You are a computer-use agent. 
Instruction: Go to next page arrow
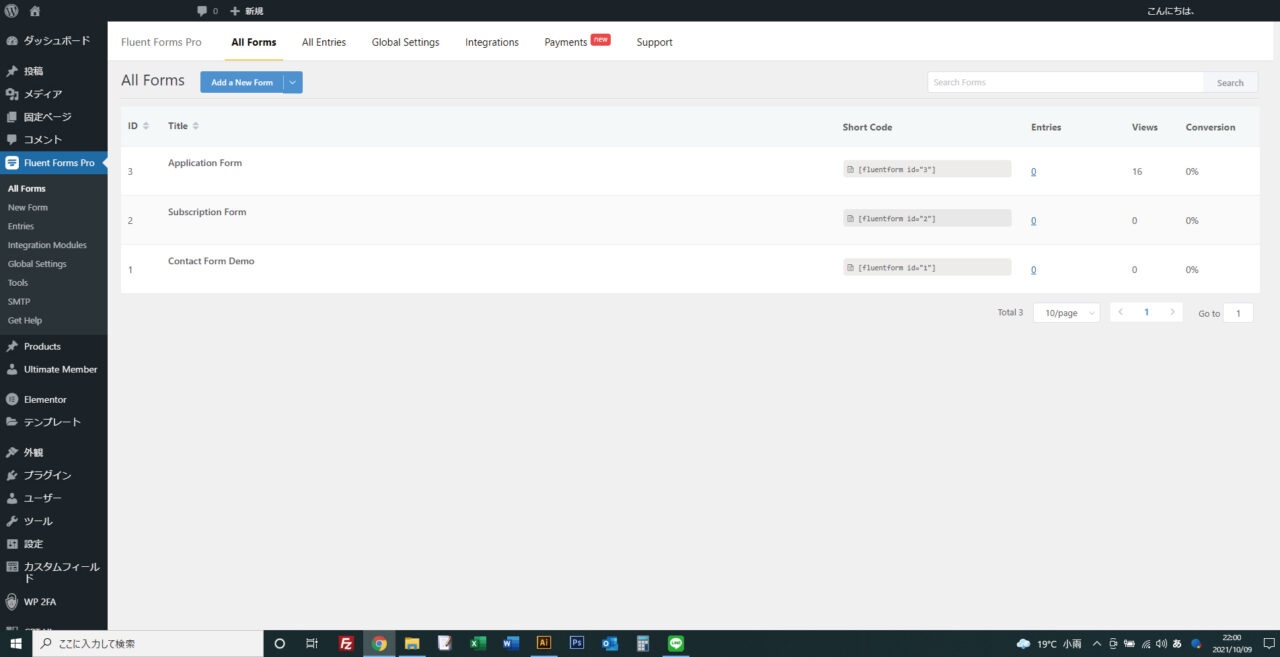tap(1172, 312)
